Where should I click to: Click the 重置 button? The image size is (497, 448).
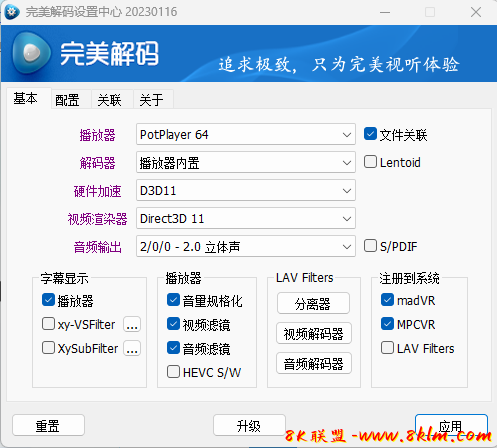click(x=48, y=425)
